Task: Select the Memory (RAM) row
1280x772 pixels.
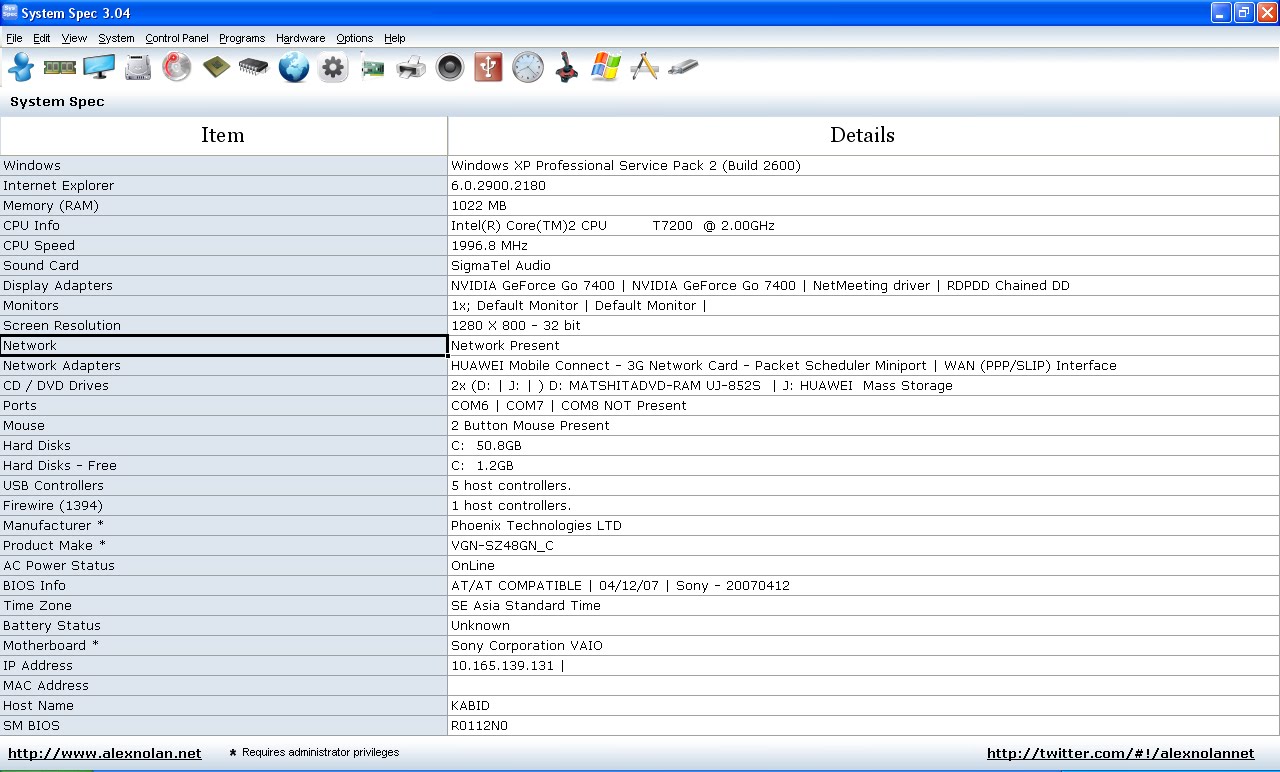Action: click(640, 206)
